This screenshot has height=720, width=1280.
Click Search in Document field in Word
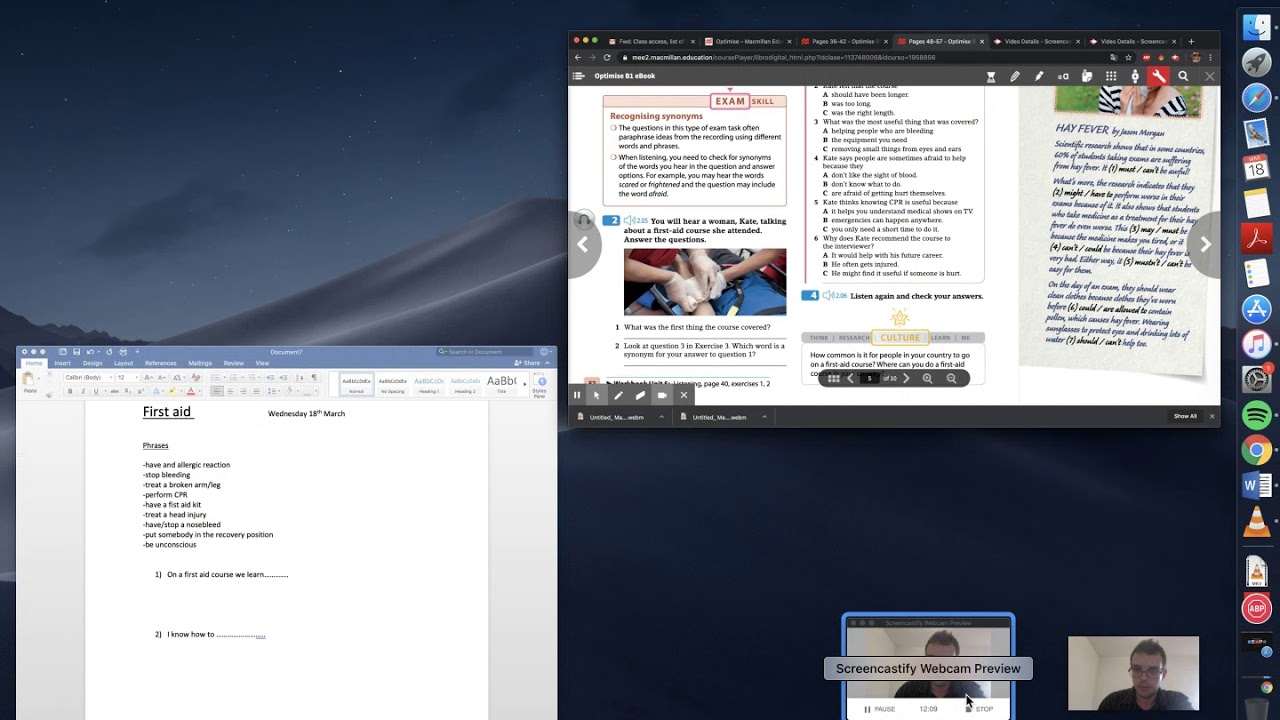486,352
